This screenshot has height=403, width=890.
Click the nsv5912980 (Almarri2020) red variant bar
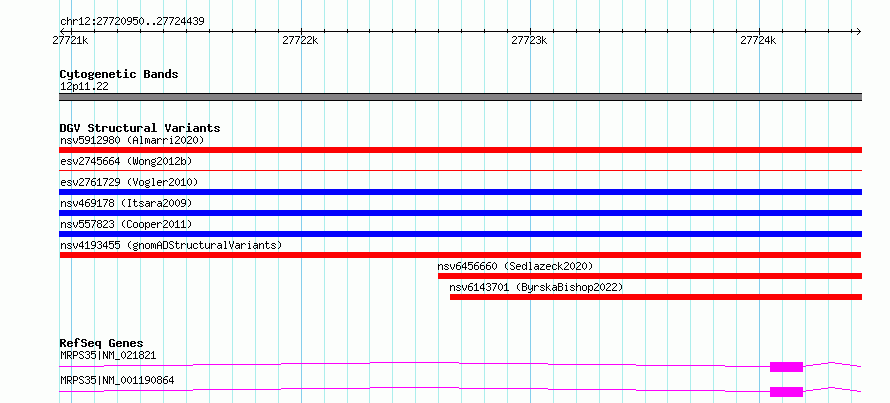tap(460, 150)
